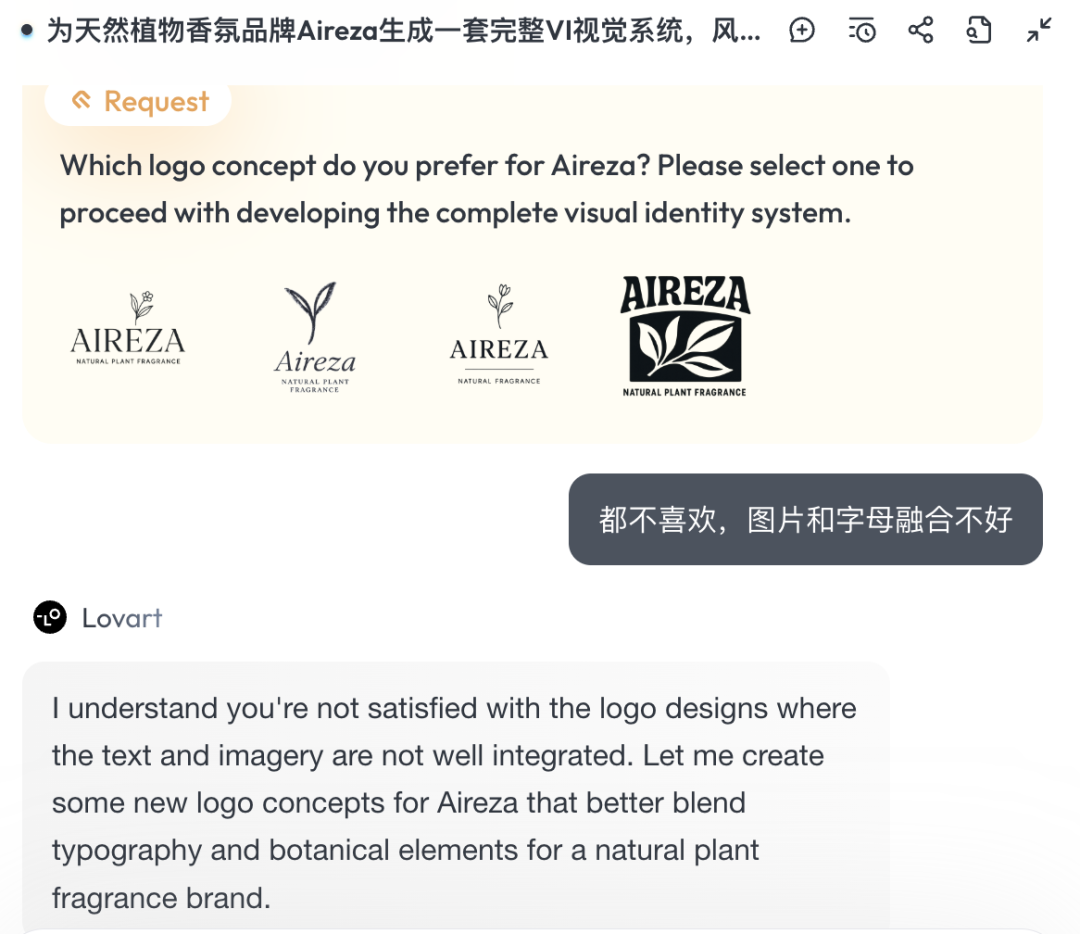Click the Request label icon

[82, 101]
